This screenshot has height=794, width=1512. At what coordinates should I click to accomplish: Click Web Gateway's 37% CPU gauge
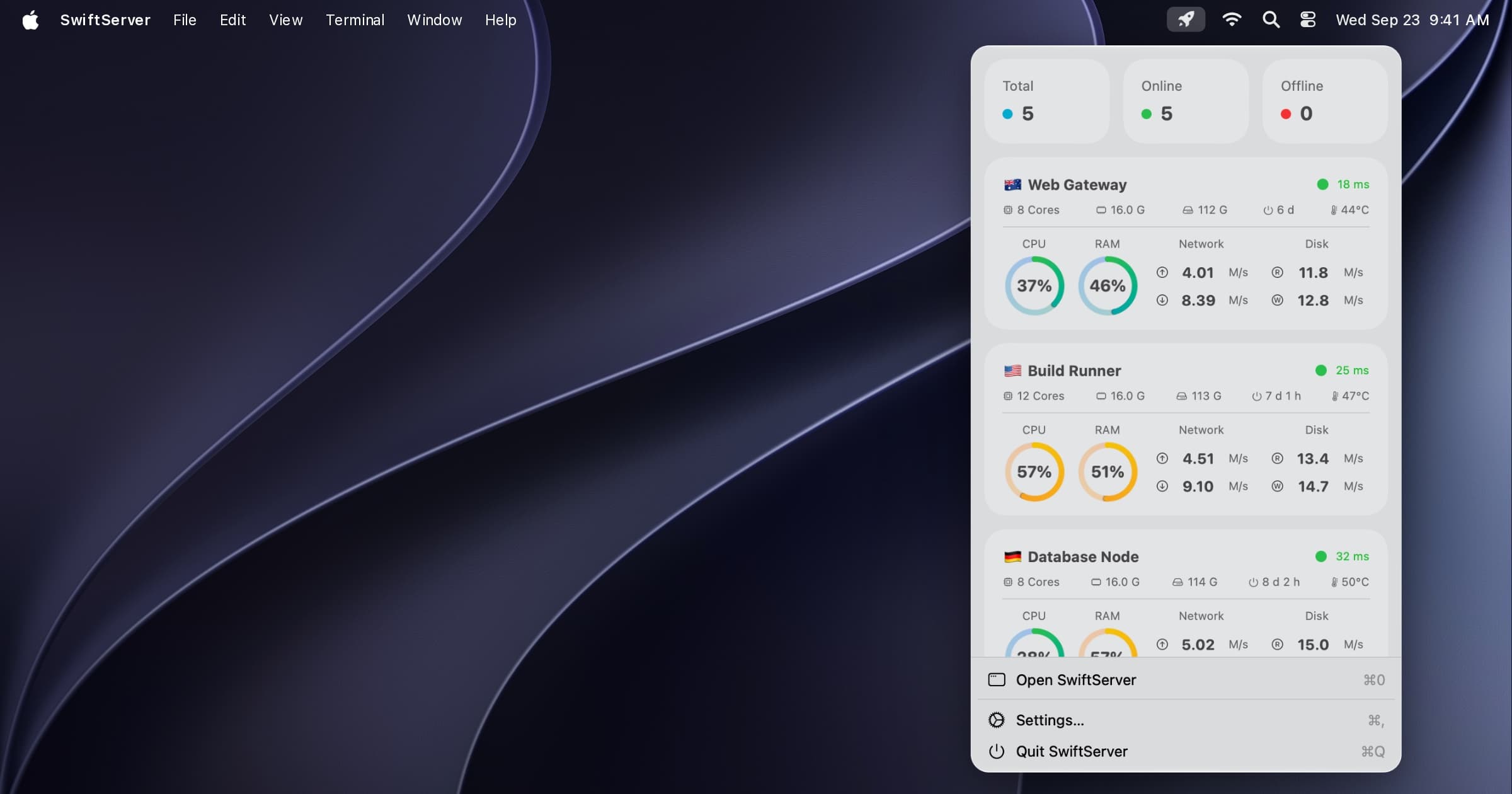pos(1034,285)
